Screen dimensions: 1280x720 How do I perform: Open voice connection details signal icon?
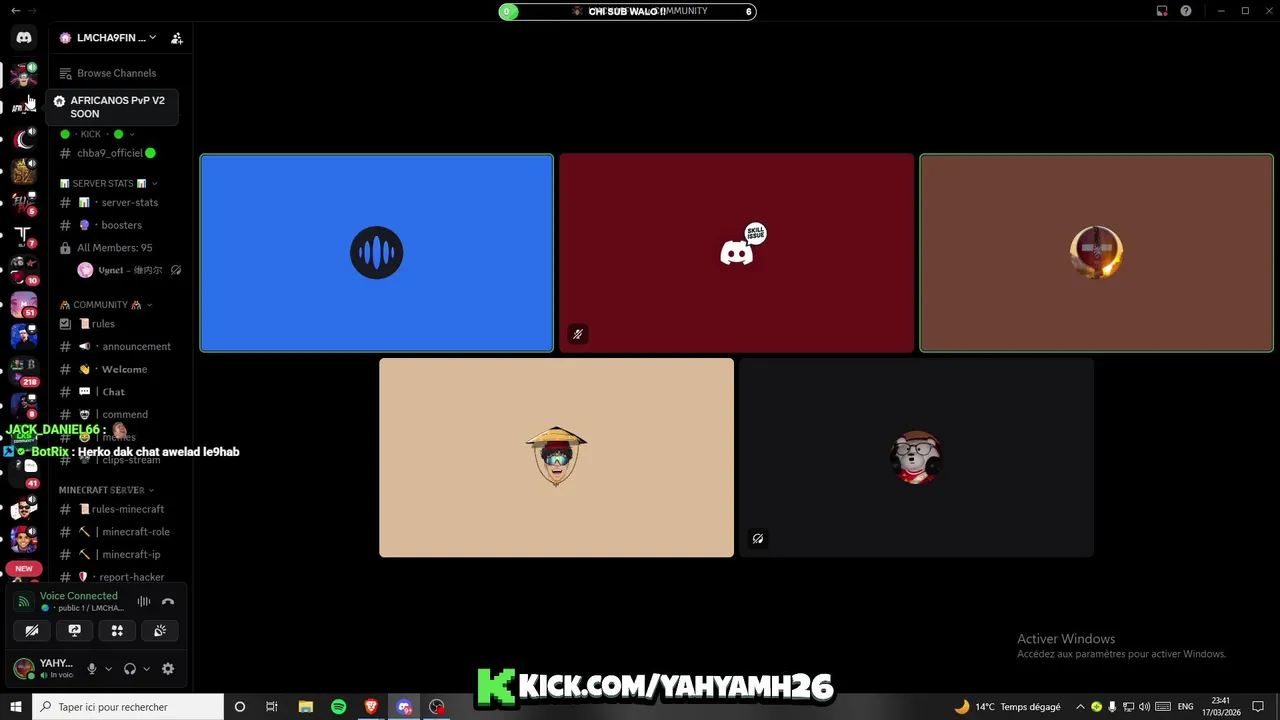coord(23,602)
